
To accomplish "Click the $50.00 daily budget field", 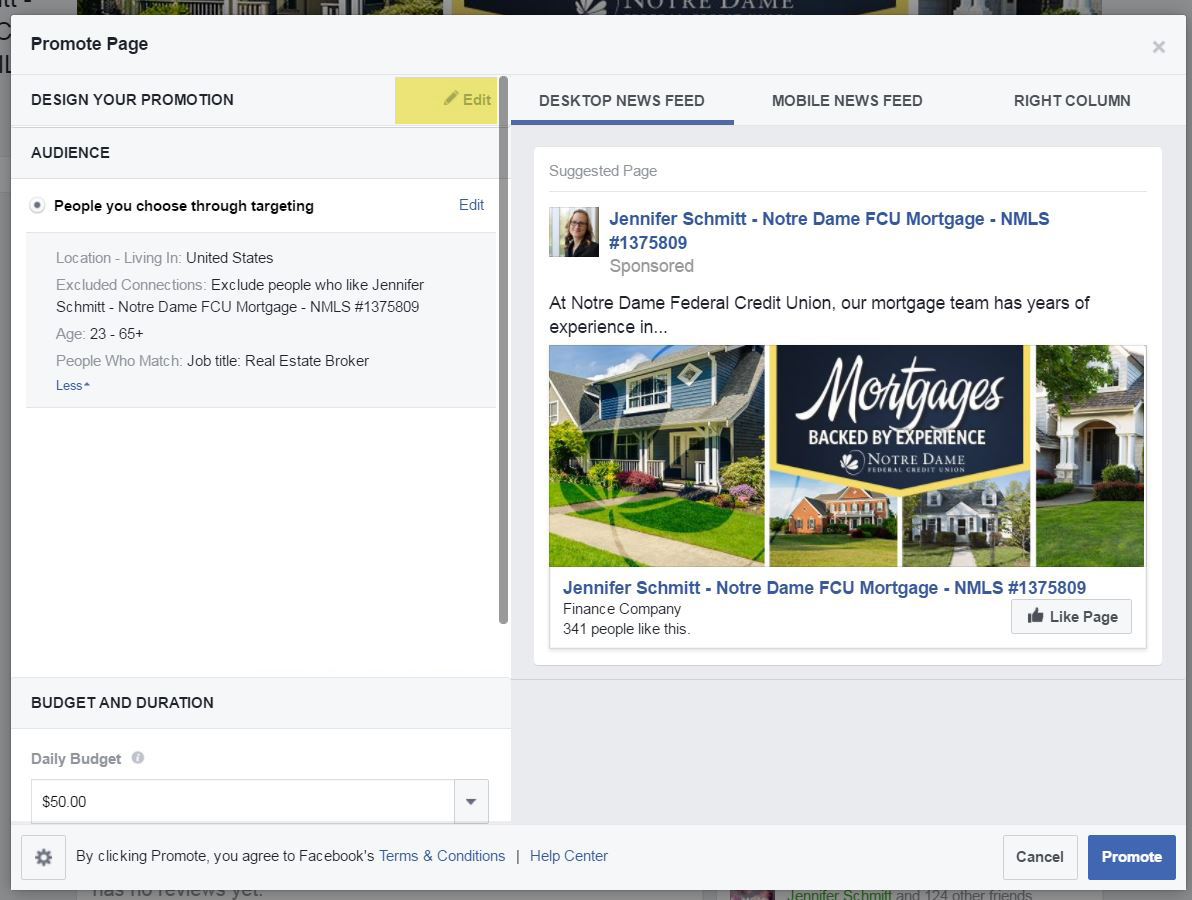I will [x=243, y=801].
